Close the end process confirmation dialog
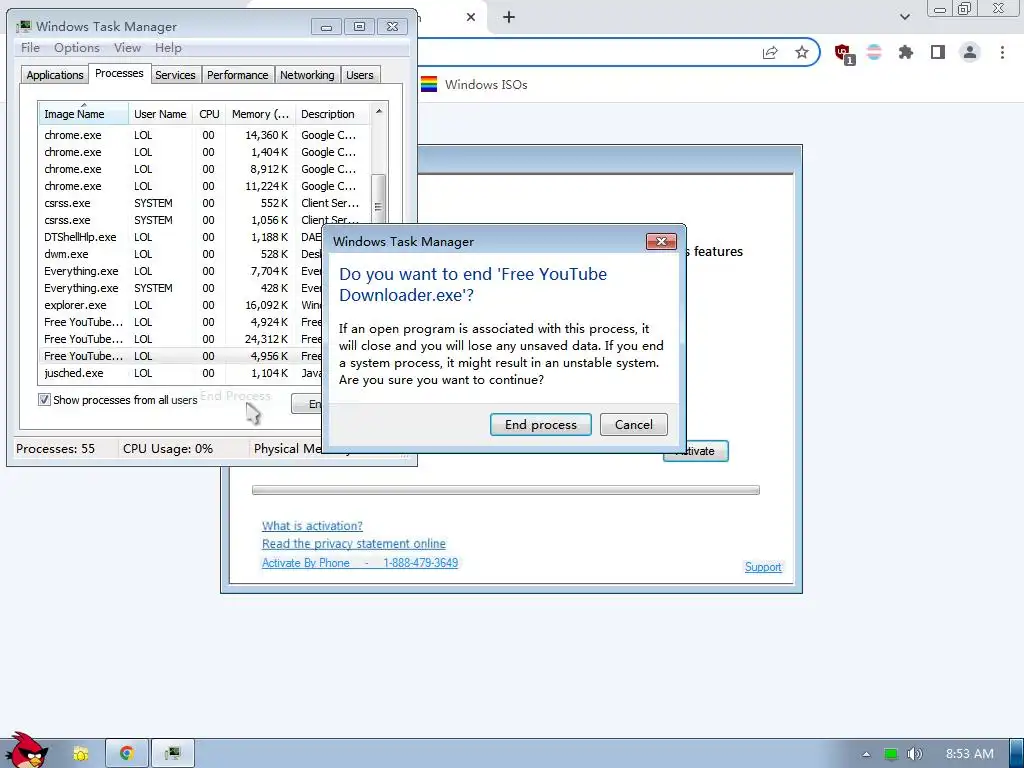 click(x=661, y=242)
